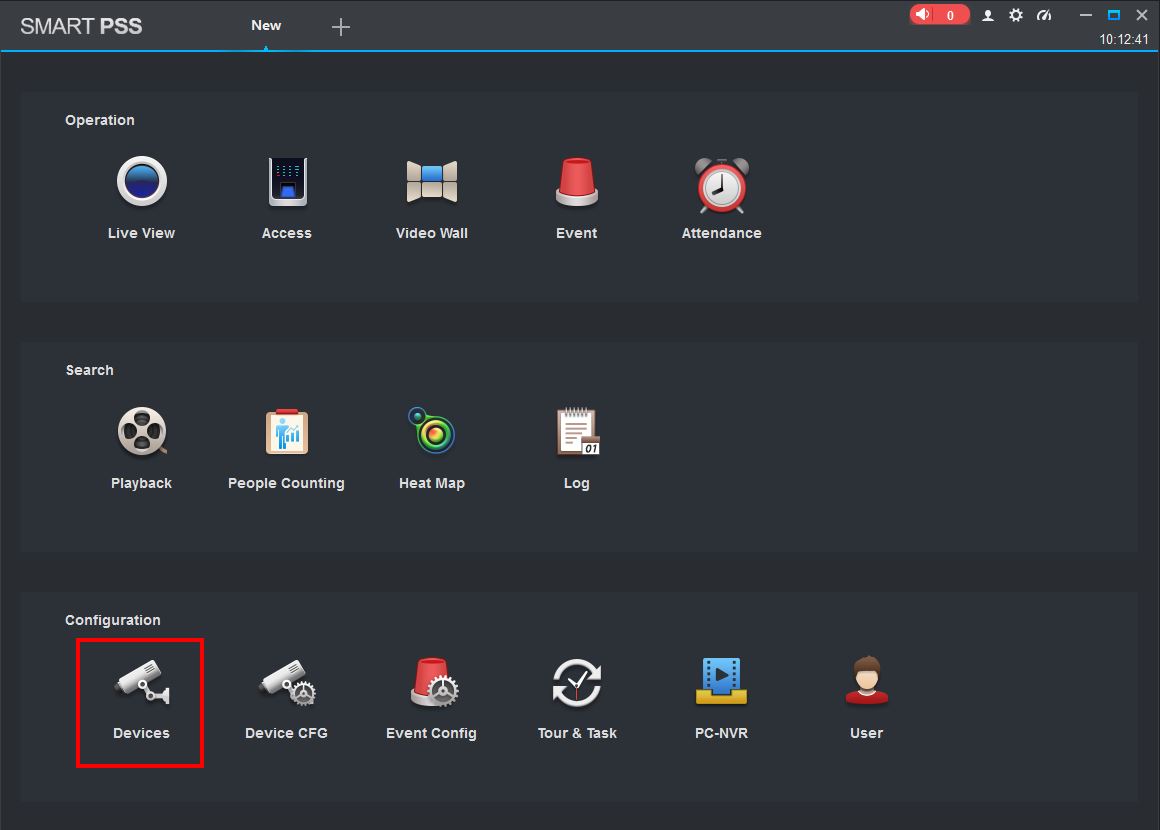Click the SMART PSS logo text

(x=81, y=26)
